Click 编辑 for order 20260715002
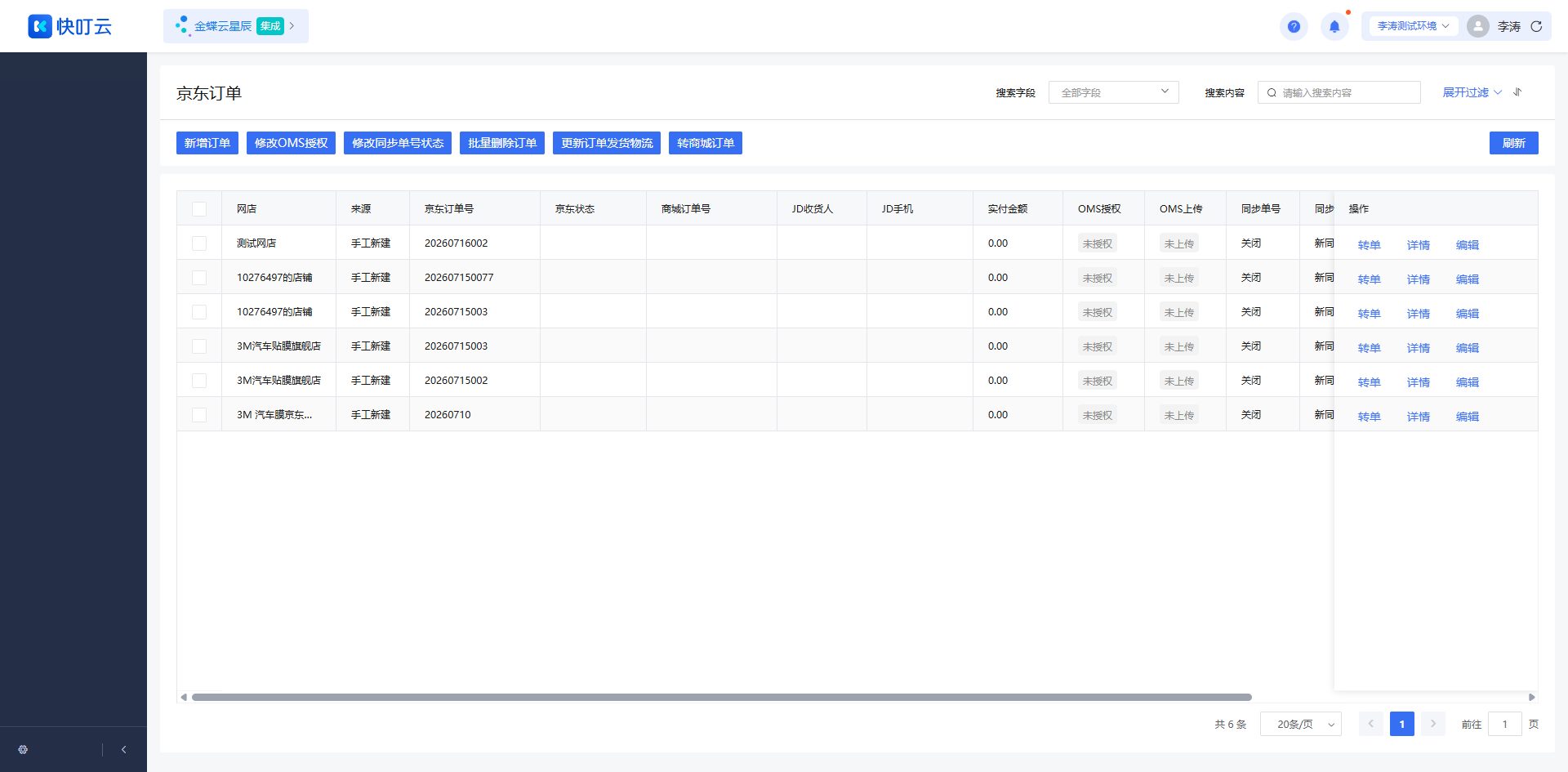The width and height of the screenshot is (1568, 772). tap(1468, 382)
